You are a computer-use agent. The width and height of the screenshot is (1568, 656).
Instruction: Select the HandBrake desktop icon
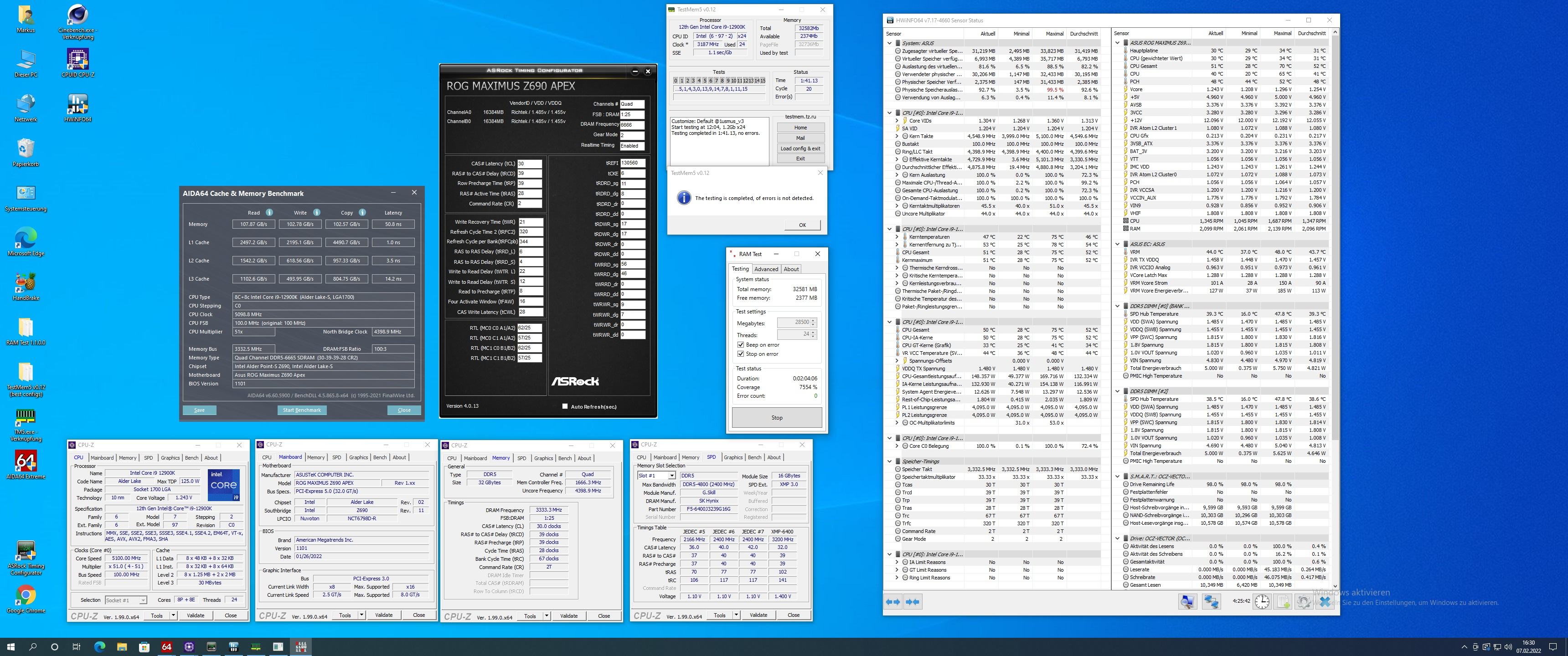(x=26, y=287)
